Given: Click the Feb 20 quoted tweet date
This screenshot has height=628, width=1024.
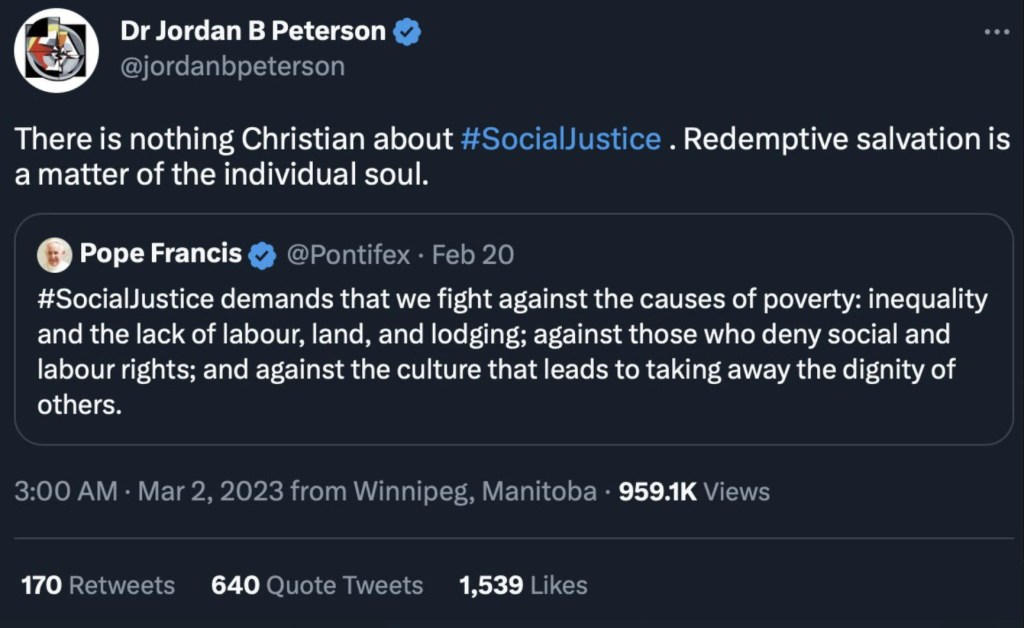Looking at the screenshot, I should 473,255.
